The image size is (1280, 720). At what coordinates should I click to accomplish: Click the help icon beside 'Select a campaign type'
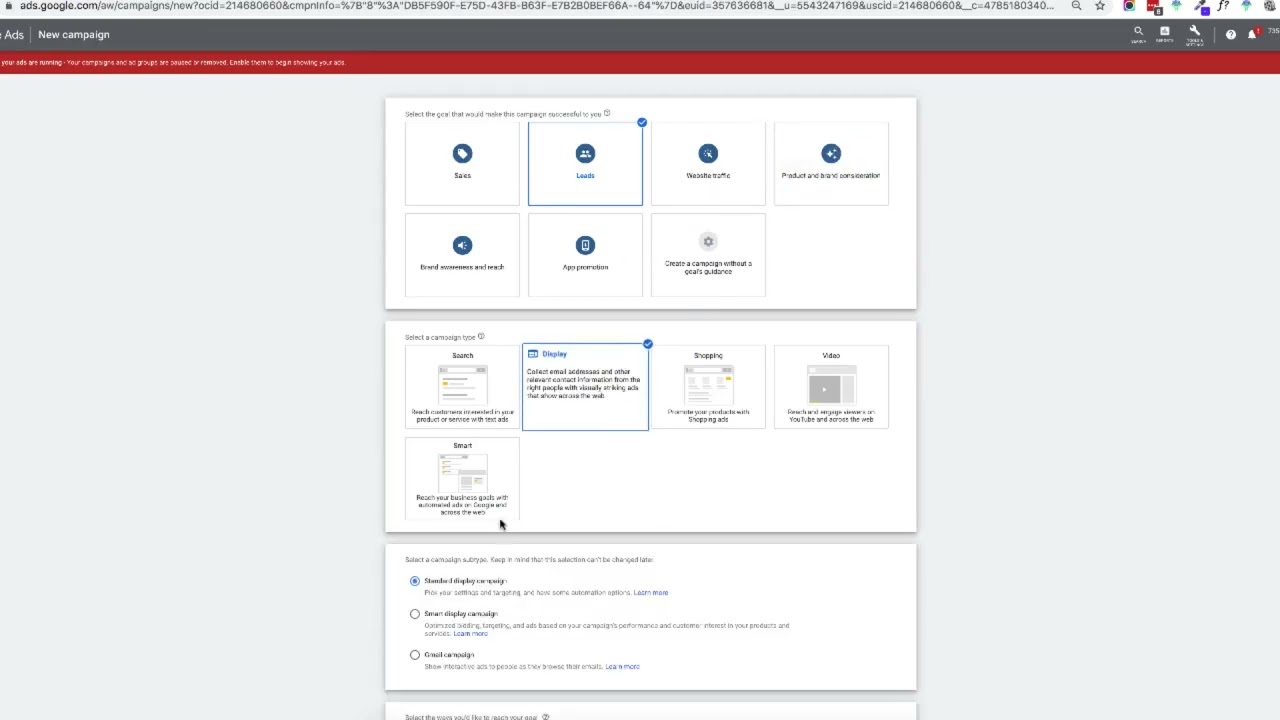(x=481, y=336)
